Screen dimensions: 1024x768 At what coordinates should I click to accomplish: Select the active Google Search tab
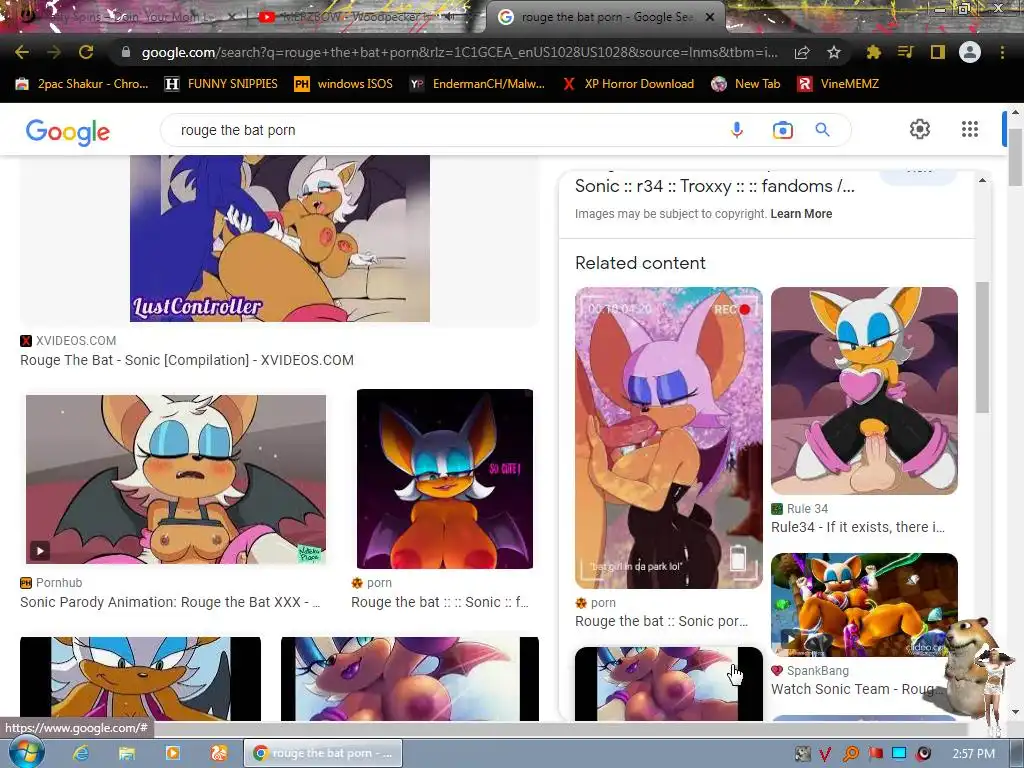pos(604,17)
